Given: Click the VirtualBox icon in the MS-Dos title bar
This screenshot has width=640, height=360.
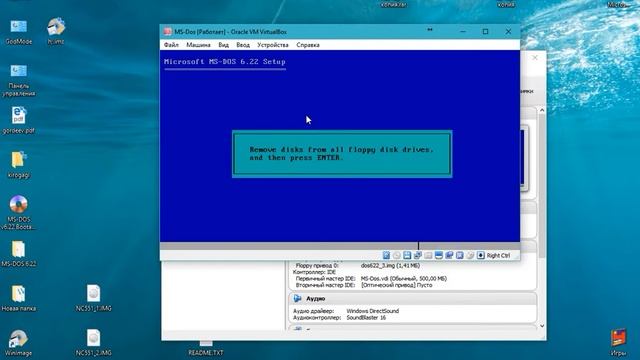Looking at the screenshot, I should point(167,31).
